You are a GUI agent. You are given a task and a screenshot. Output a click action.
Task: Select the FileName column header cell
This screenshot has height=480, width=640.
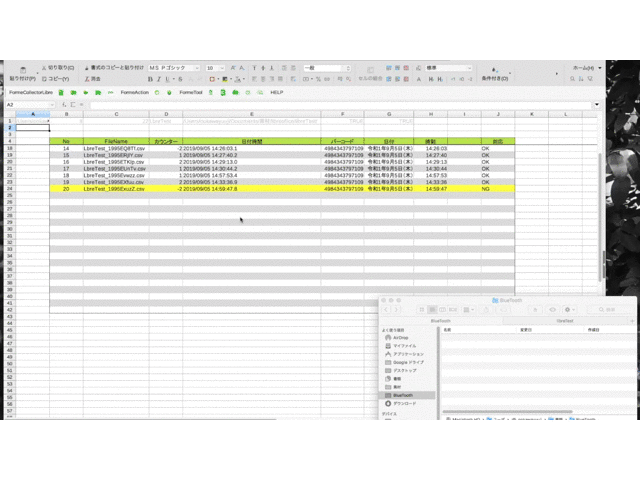[x=115, y=141]
